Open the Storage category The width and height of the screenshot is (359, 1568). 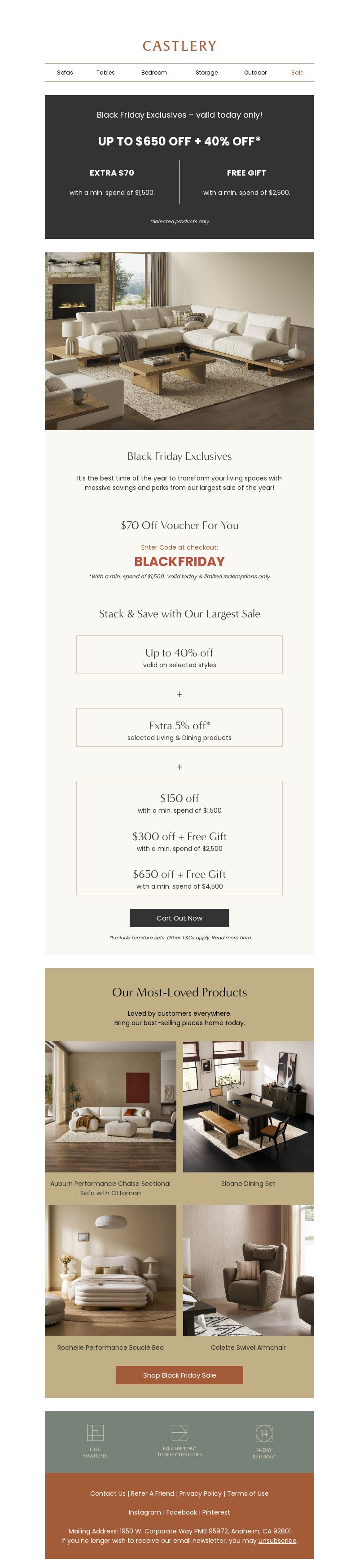(x=207, y=72)
